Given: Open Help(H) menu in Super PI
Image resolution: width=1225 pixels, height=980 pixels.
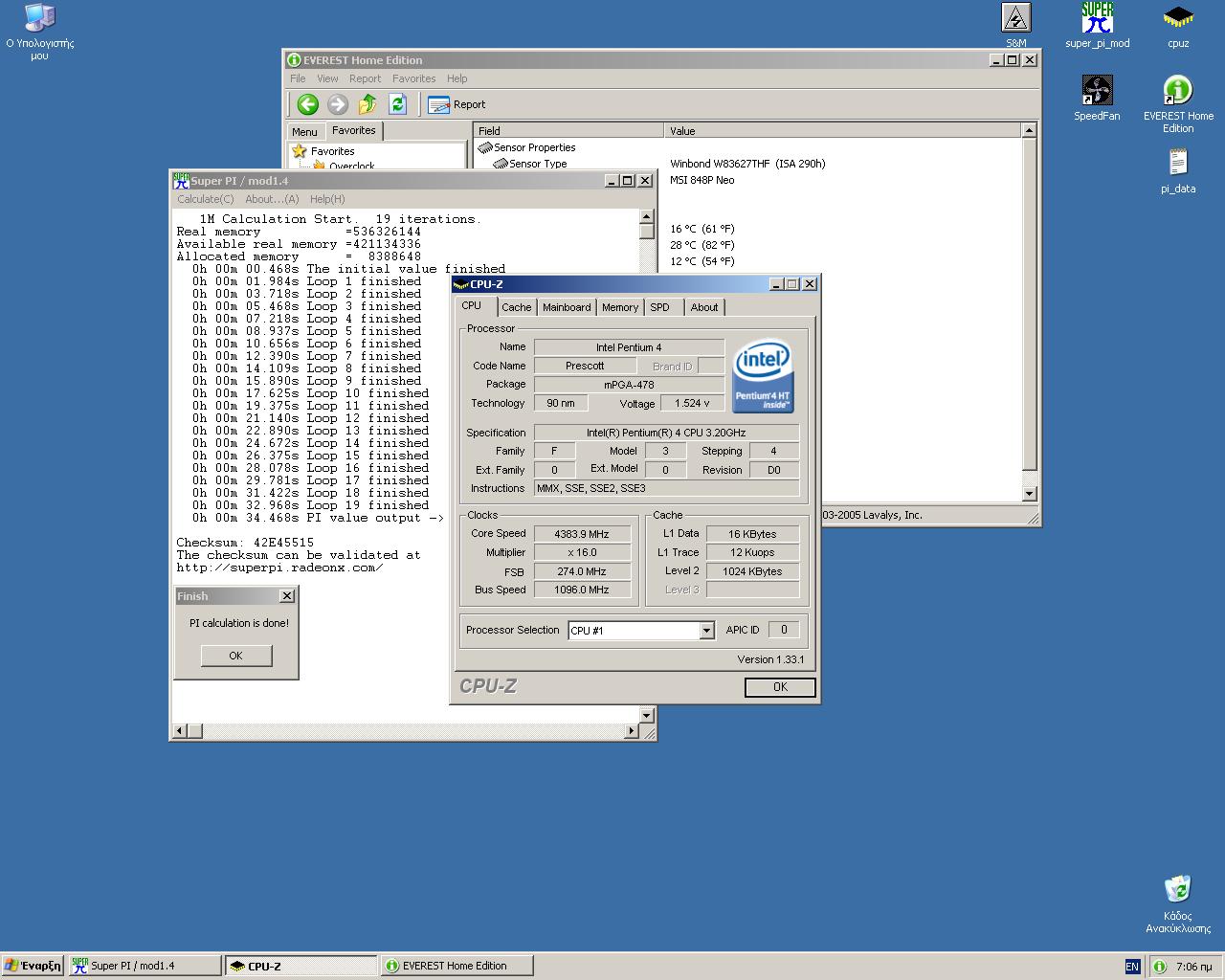Looking at the screenshot, I should pos(327,199).
